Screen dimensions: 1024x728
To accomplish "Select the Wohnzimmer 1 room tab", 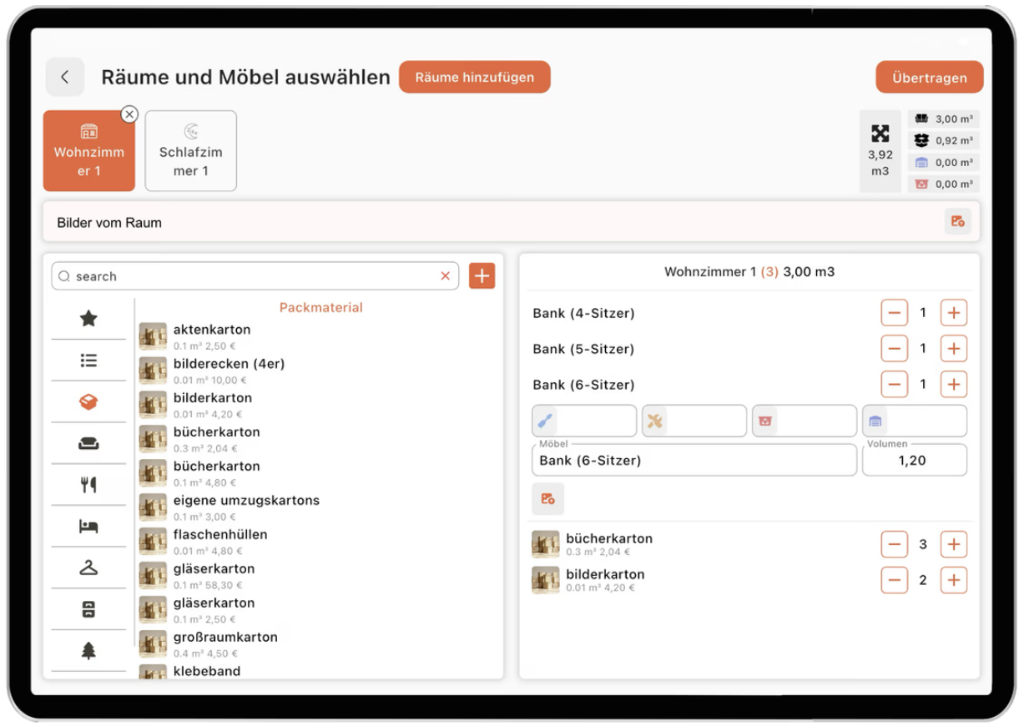I will coord(90,150).
